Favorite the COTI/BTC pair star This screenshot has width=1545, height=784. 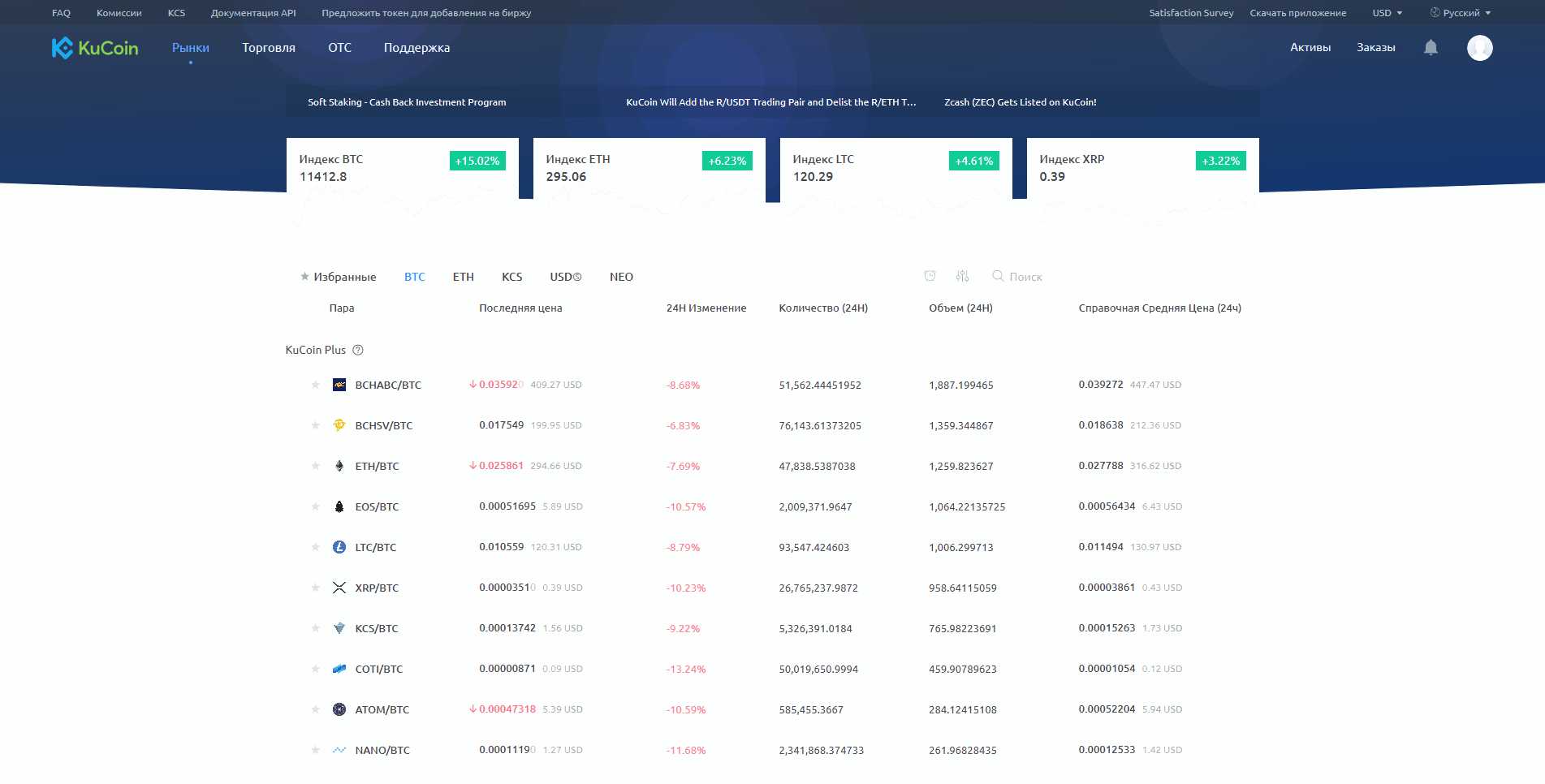pos(315,669)
